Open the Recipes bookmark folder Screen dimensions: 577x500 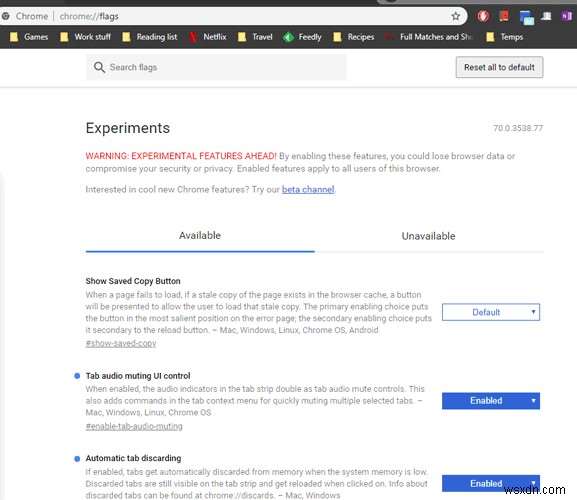point(354,37)
